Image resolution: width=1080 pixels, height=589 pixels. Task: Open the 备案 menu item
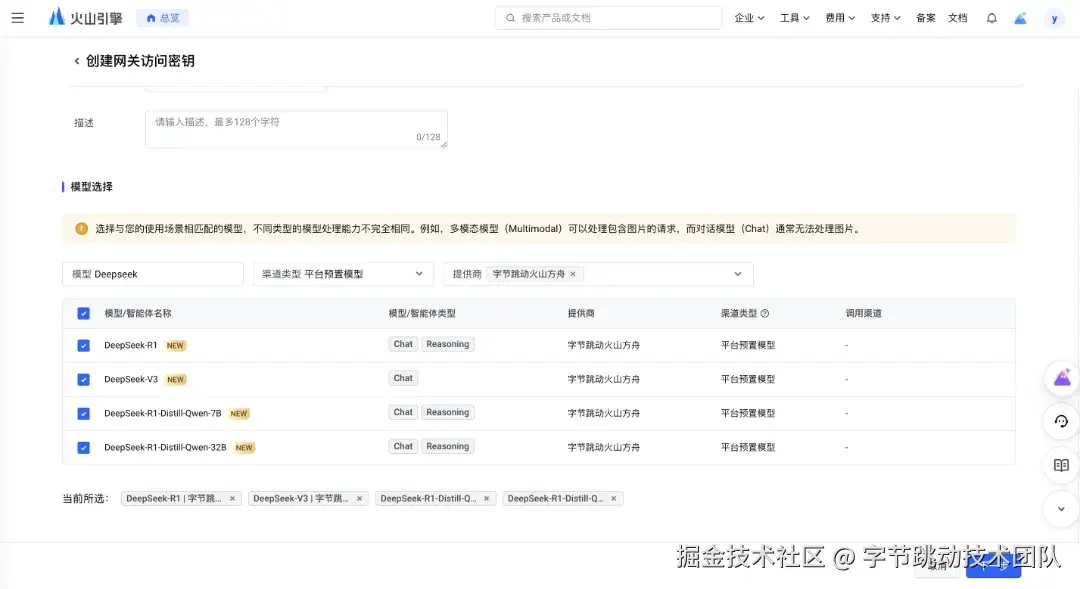(925, 18)
